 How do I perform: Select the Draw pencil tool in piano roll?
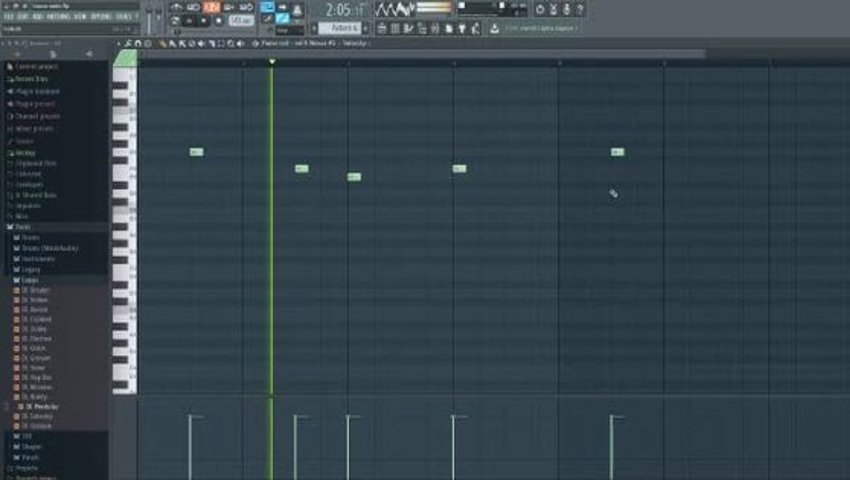point(163,43)
